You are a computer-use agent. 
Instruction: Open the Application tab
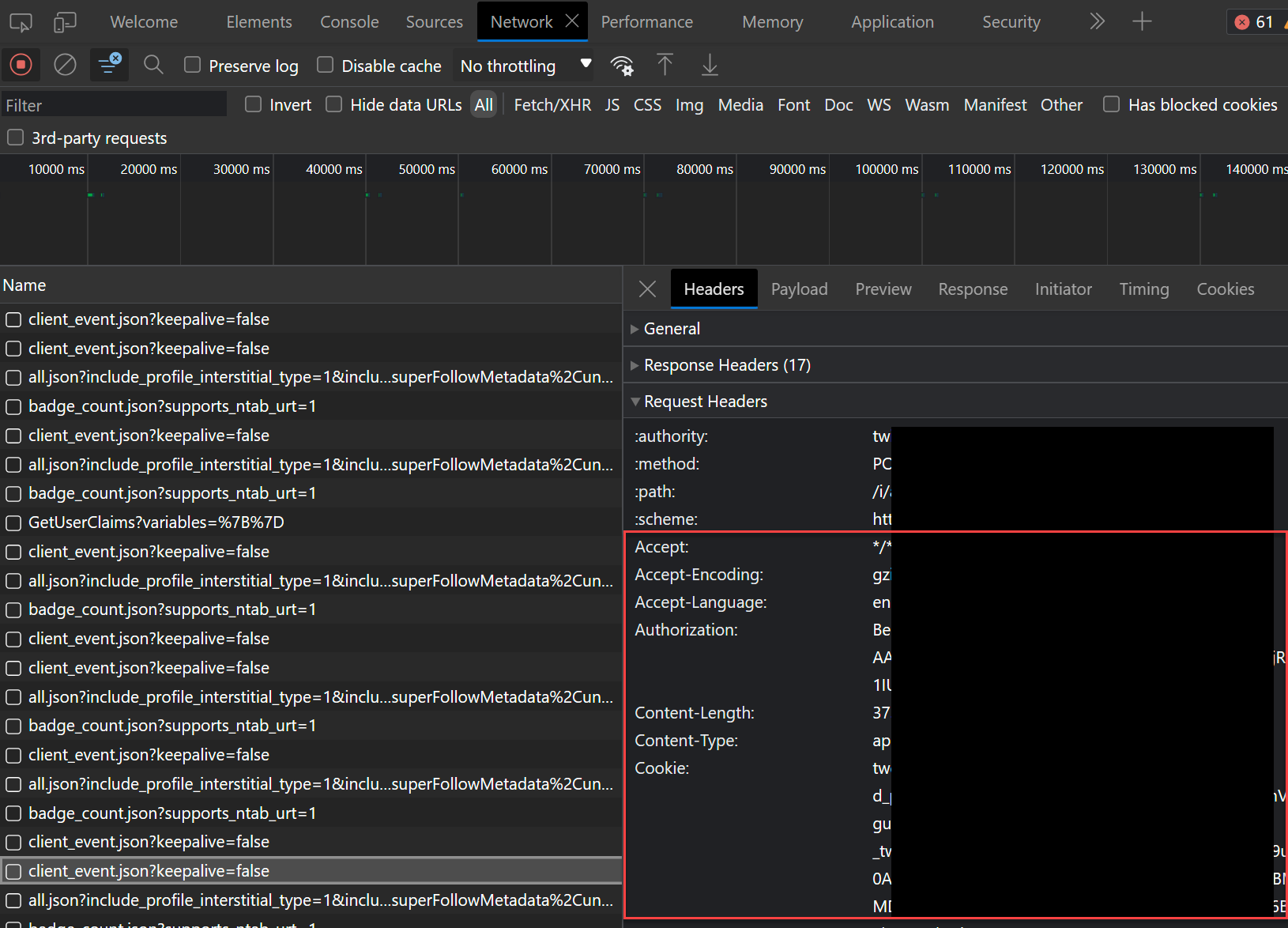(893, 22)
